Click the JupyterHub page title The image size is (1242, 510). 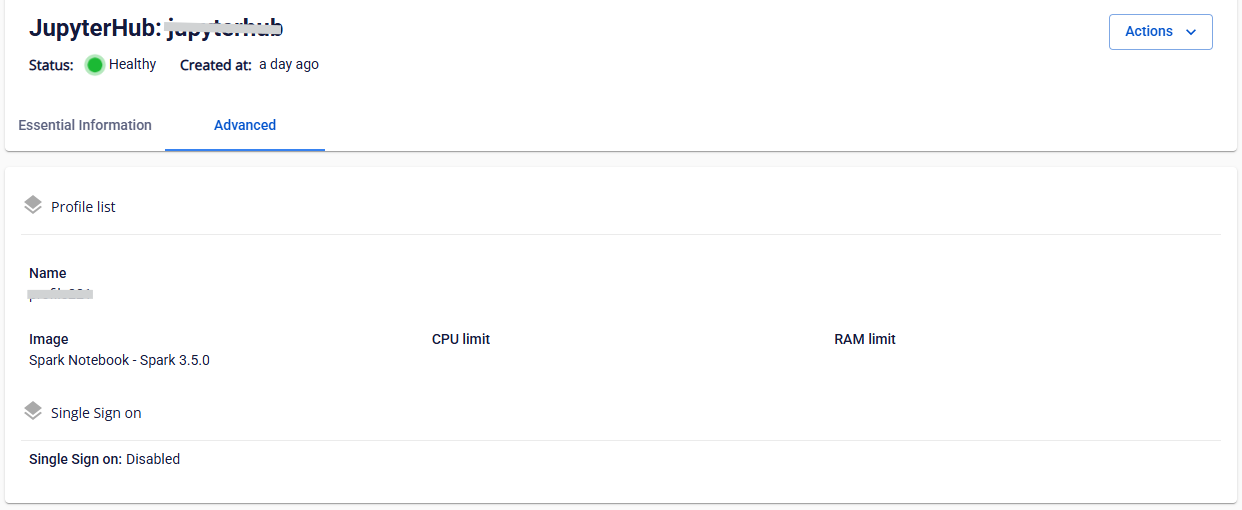pyautogui.click(x=156, y=29)
